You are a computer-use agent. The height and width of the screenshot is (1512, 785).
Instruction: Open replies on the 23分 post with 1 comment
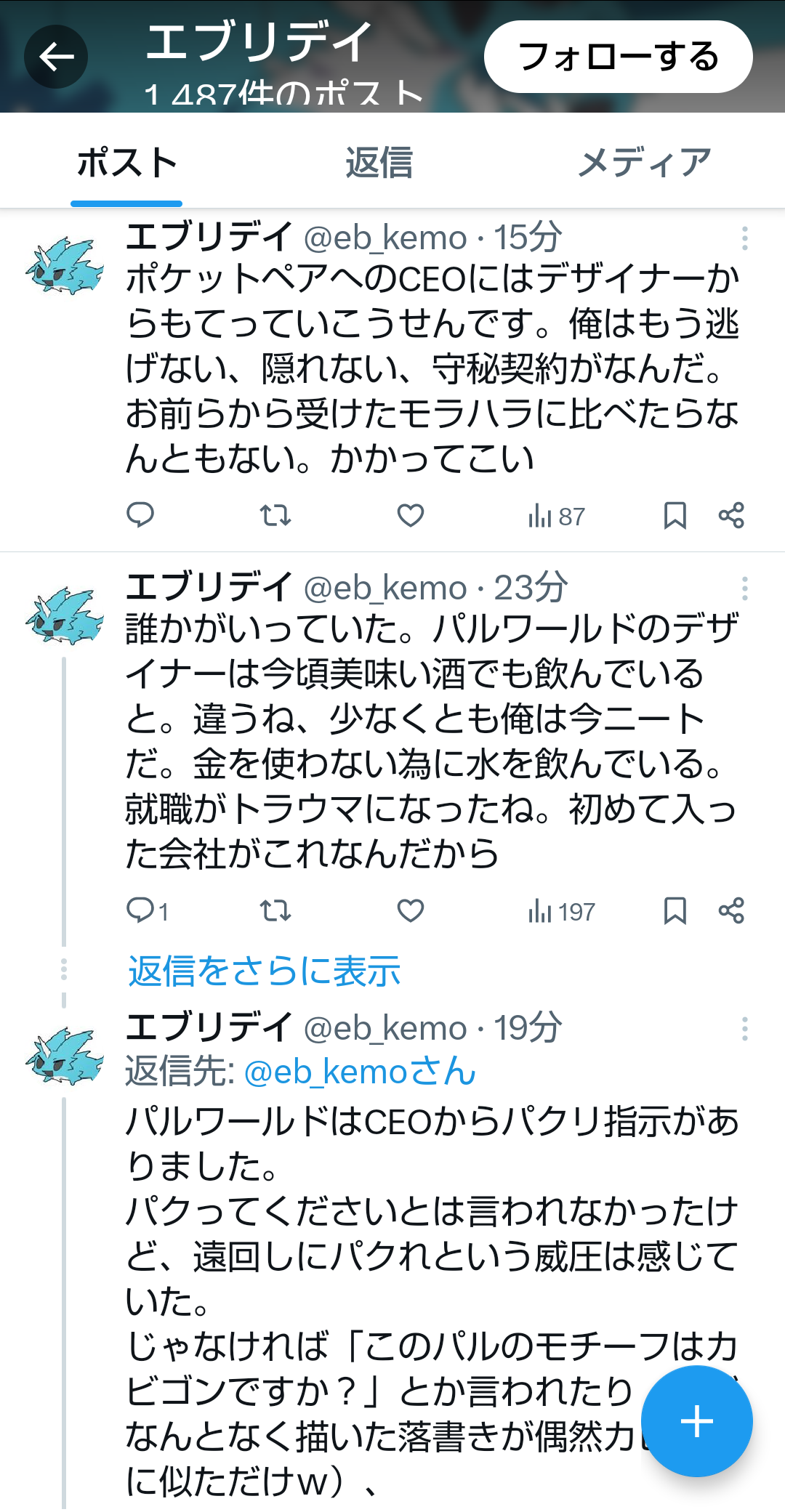coord(148,910)
